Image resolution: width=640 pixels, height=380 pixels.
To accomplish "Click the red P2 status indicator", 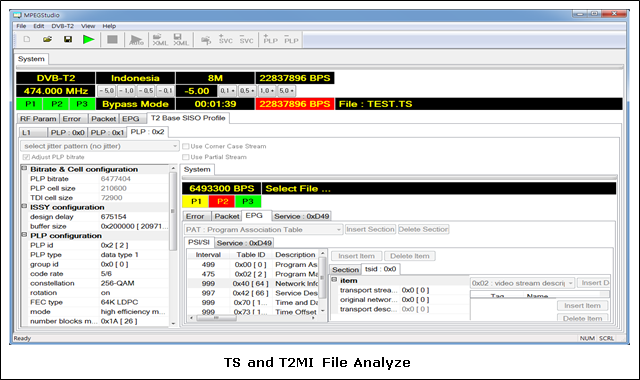I will (222, 201).
